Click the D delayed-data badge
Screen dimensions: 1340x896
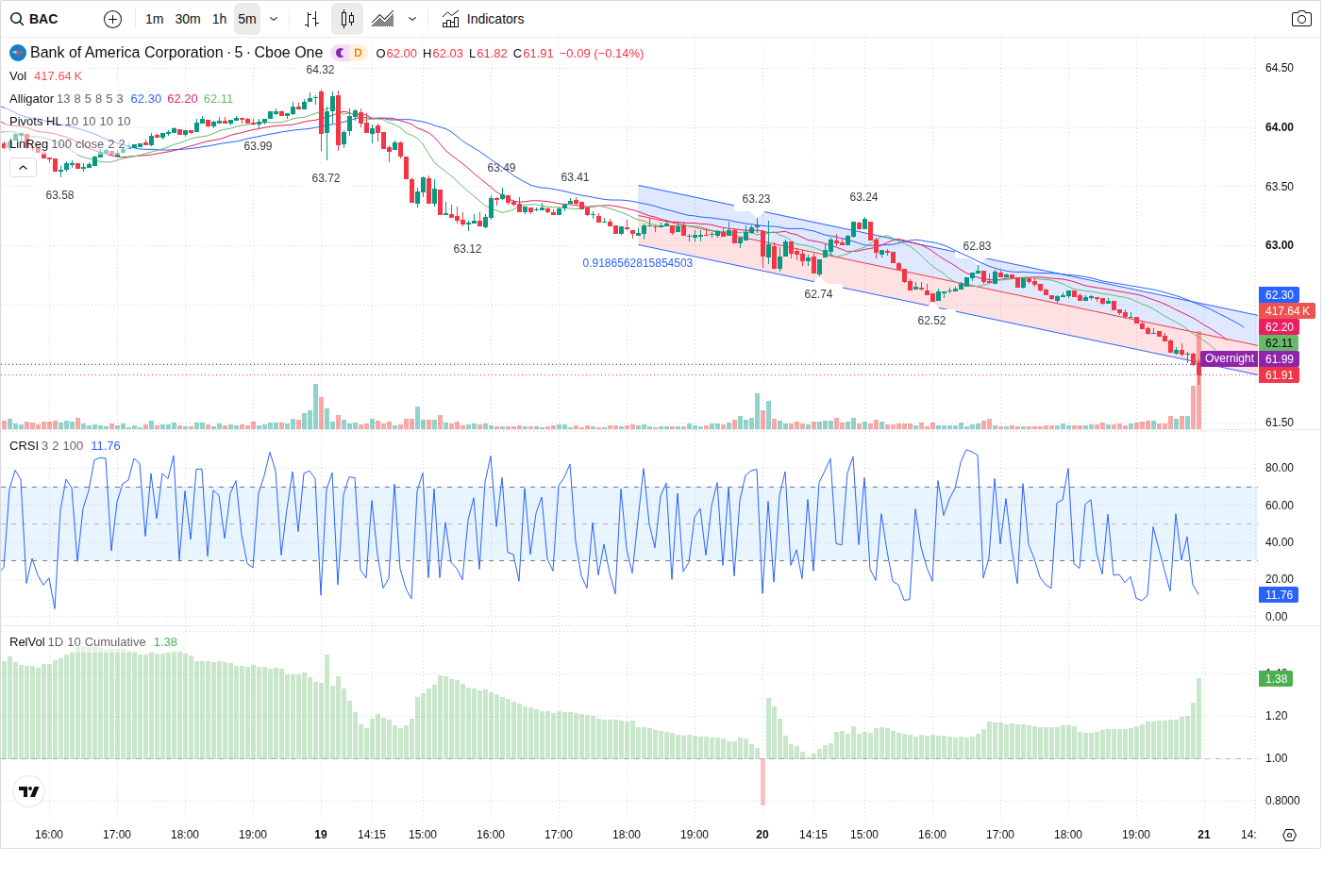[x=359, y=53]
